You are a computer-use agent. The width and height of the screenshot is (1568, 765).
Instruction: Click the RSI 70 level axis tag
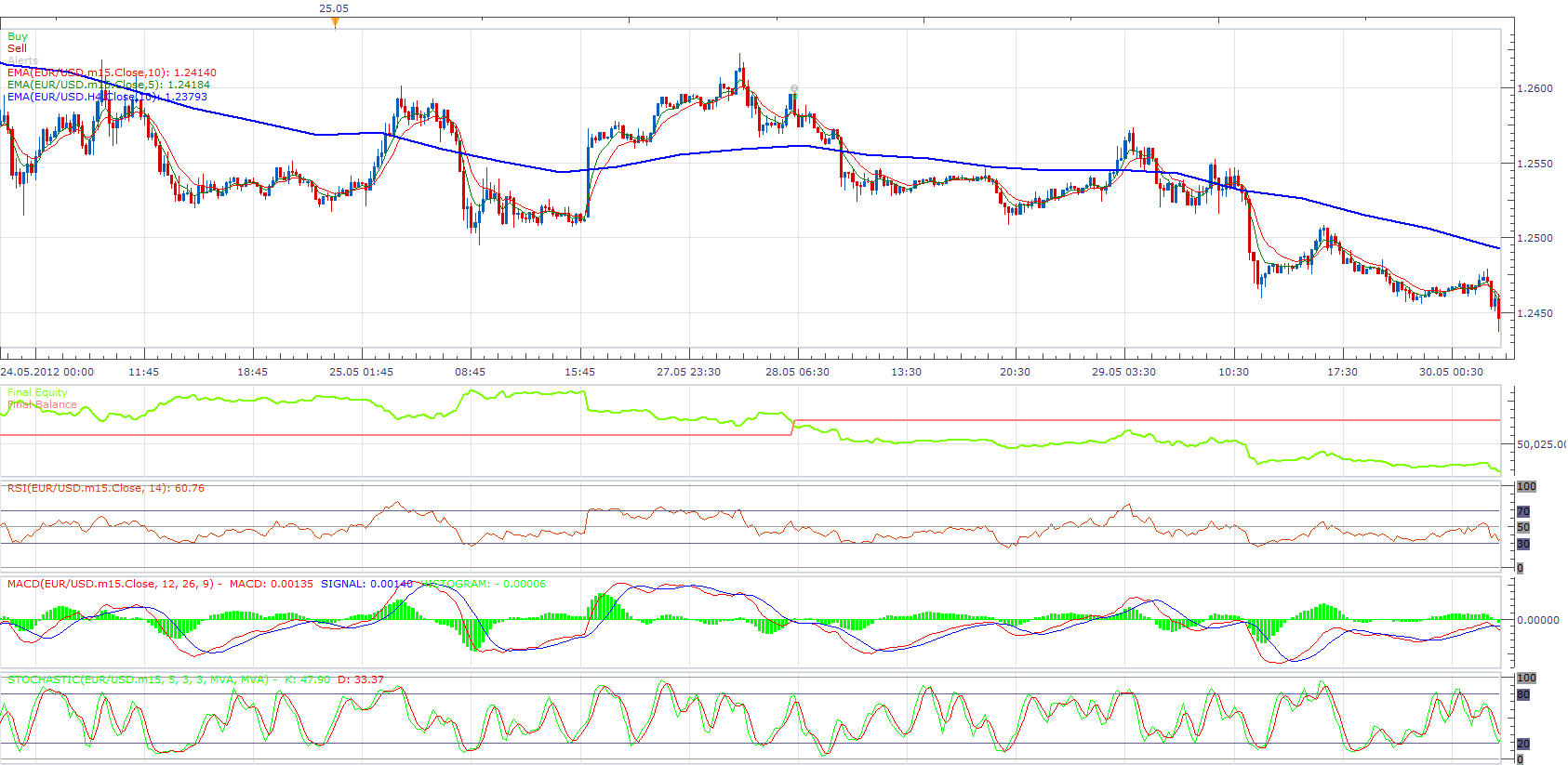(1523, 511)
